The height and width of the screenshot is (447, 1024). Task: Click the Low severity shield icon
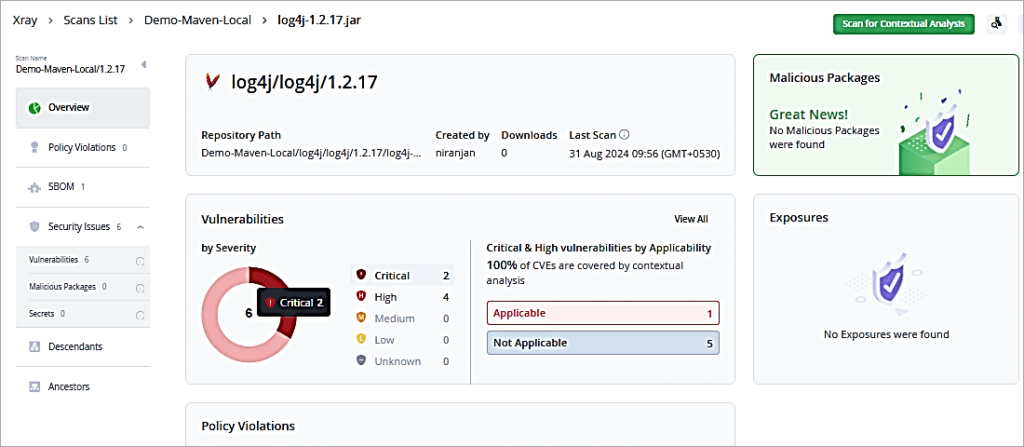pos(360,339)
